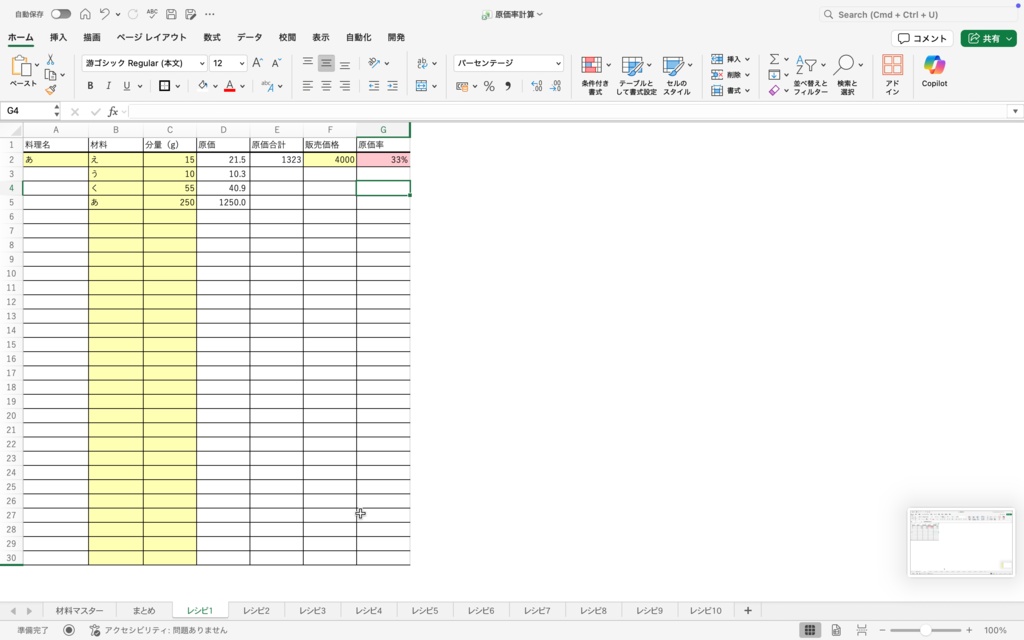Toggle italic formatting

click(x=108, y=86)
